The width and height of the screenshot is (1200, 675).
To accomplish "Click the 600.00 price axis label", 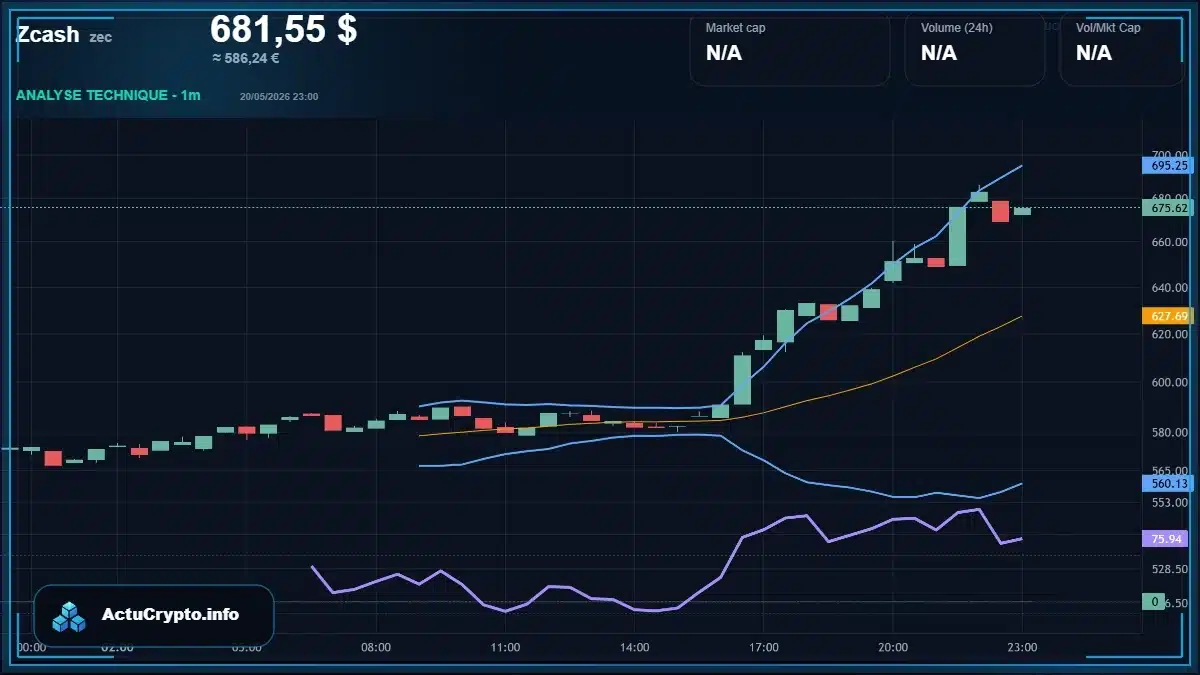I will point(1169,382).
